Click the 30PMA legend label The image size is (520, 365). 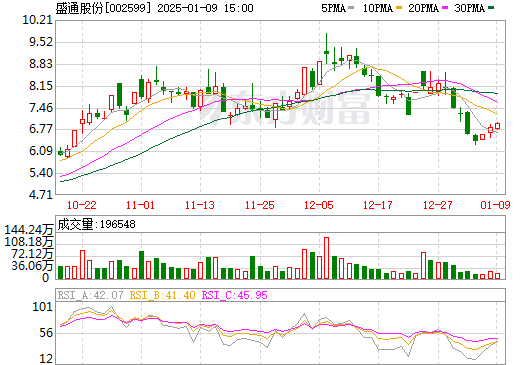pyautogui.click(x=469, y=8)
